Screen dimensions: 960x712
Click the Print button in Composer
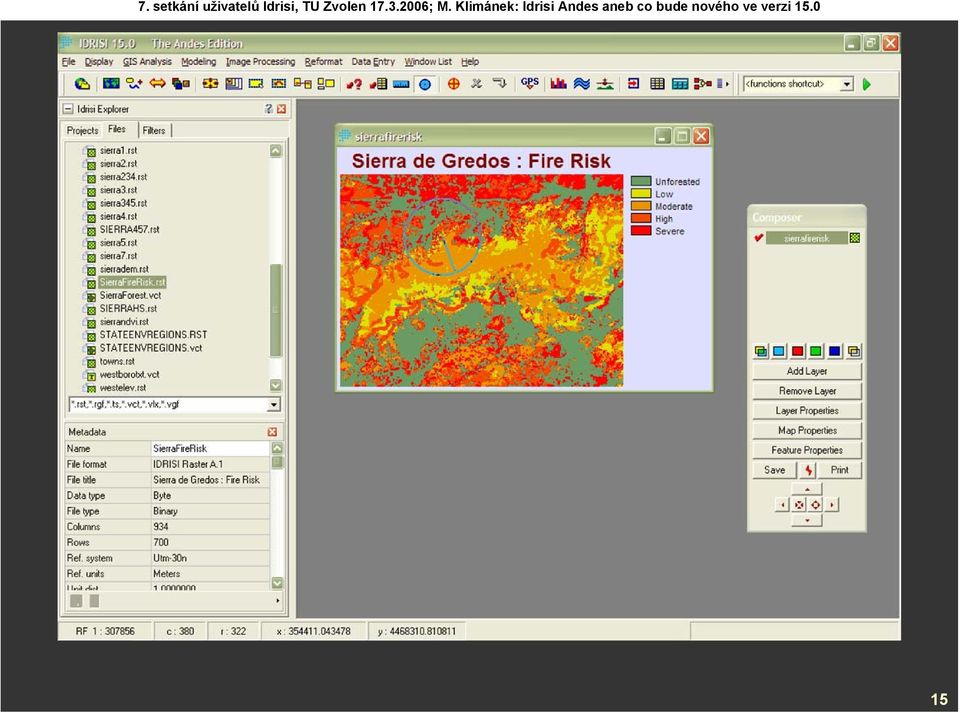[839, 470]
